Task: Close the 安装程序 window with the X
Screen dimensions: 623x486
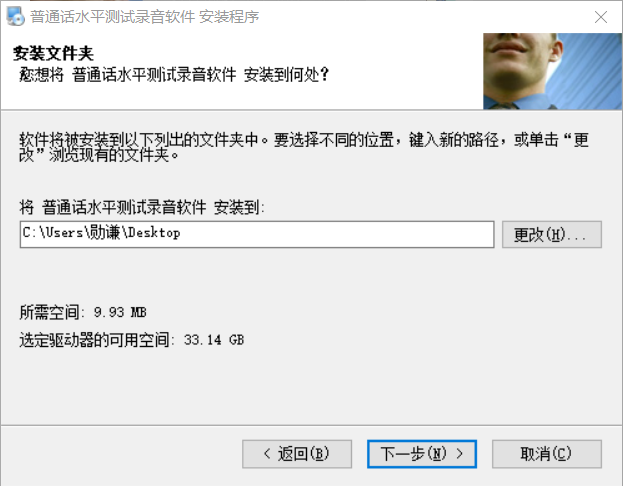Action: tap(600, 17)
